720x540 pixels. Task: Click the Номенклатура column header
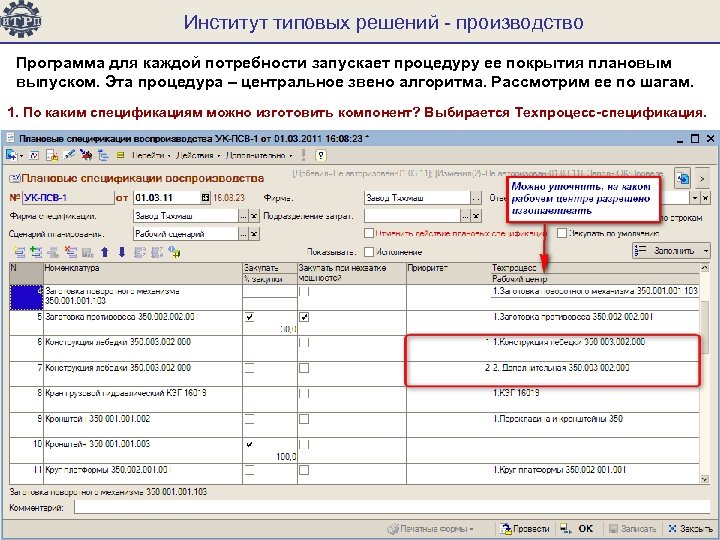143,273
